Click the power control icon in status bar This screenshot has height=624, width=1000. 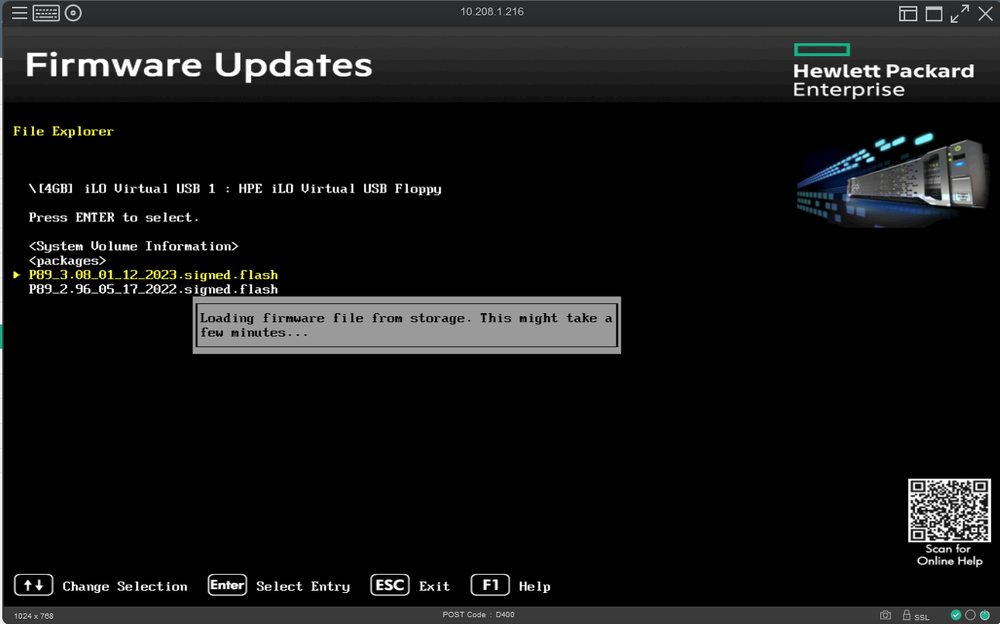985,615
